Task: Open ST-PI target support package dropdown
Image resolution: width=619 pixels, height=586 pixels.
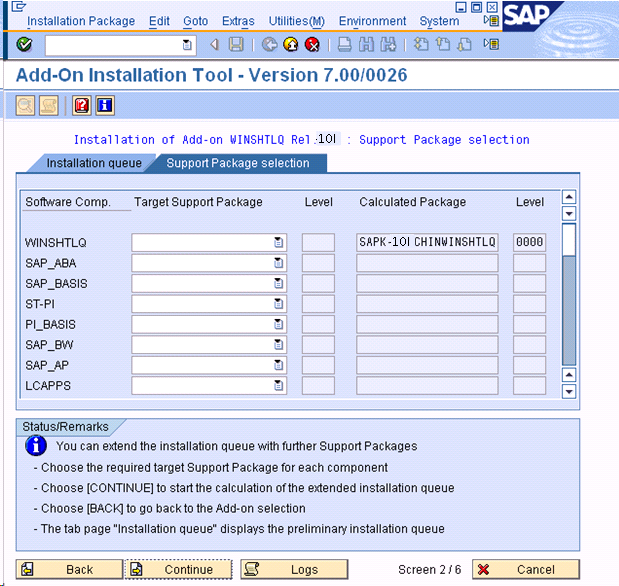Action: click(278, 304)
